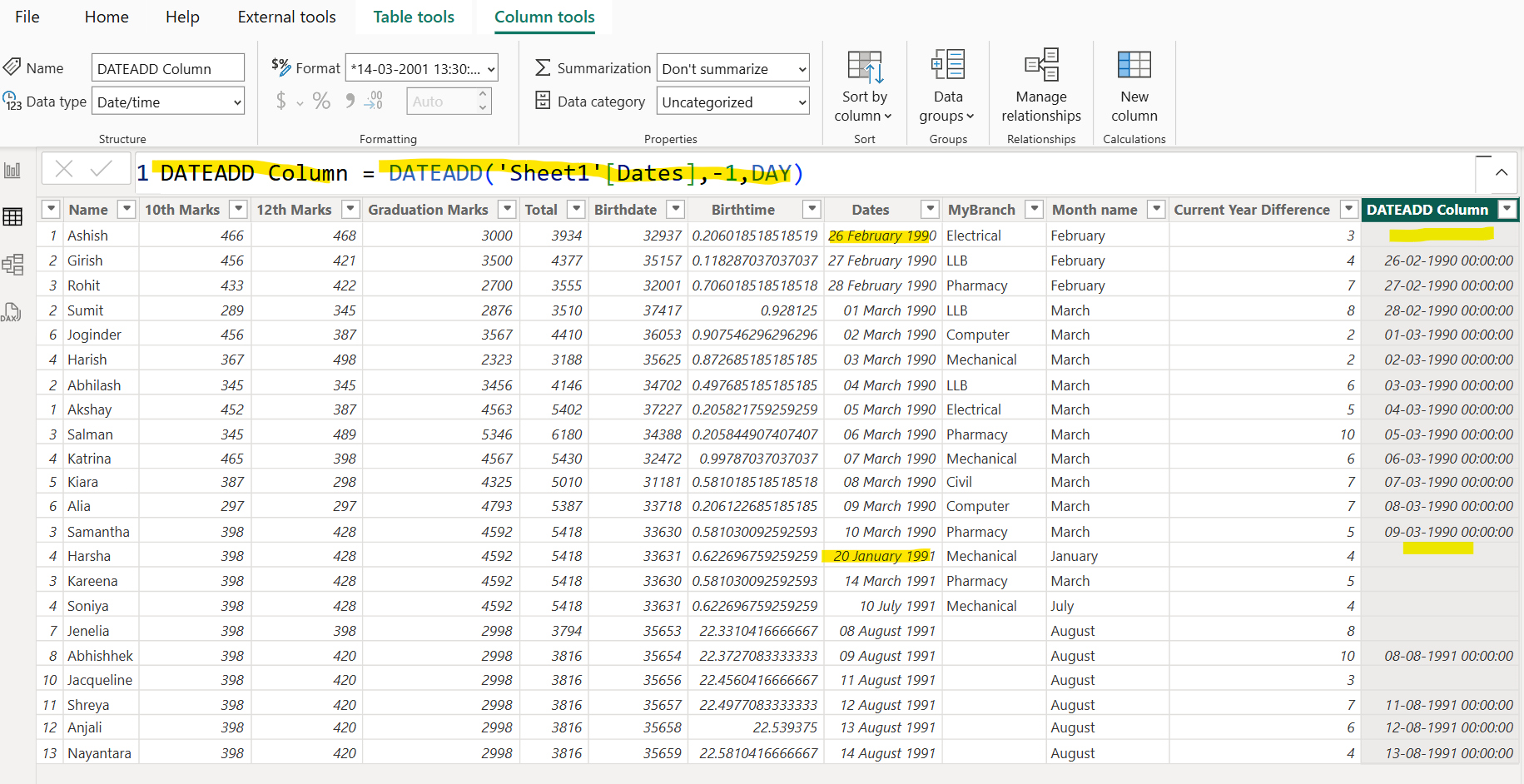Switch to Report view

[x=12, y=168]
